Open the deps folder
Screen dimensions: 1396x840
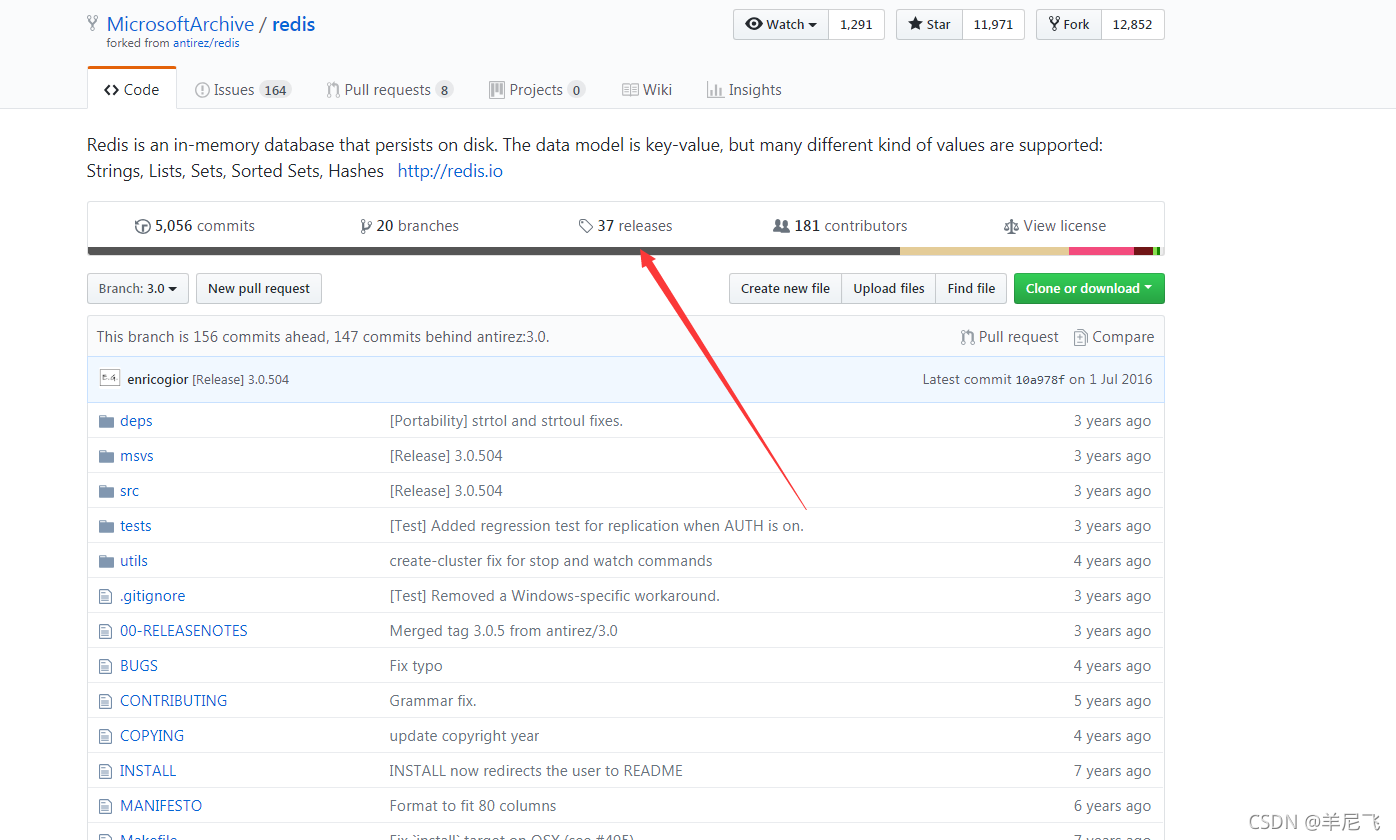pos(136,421)
